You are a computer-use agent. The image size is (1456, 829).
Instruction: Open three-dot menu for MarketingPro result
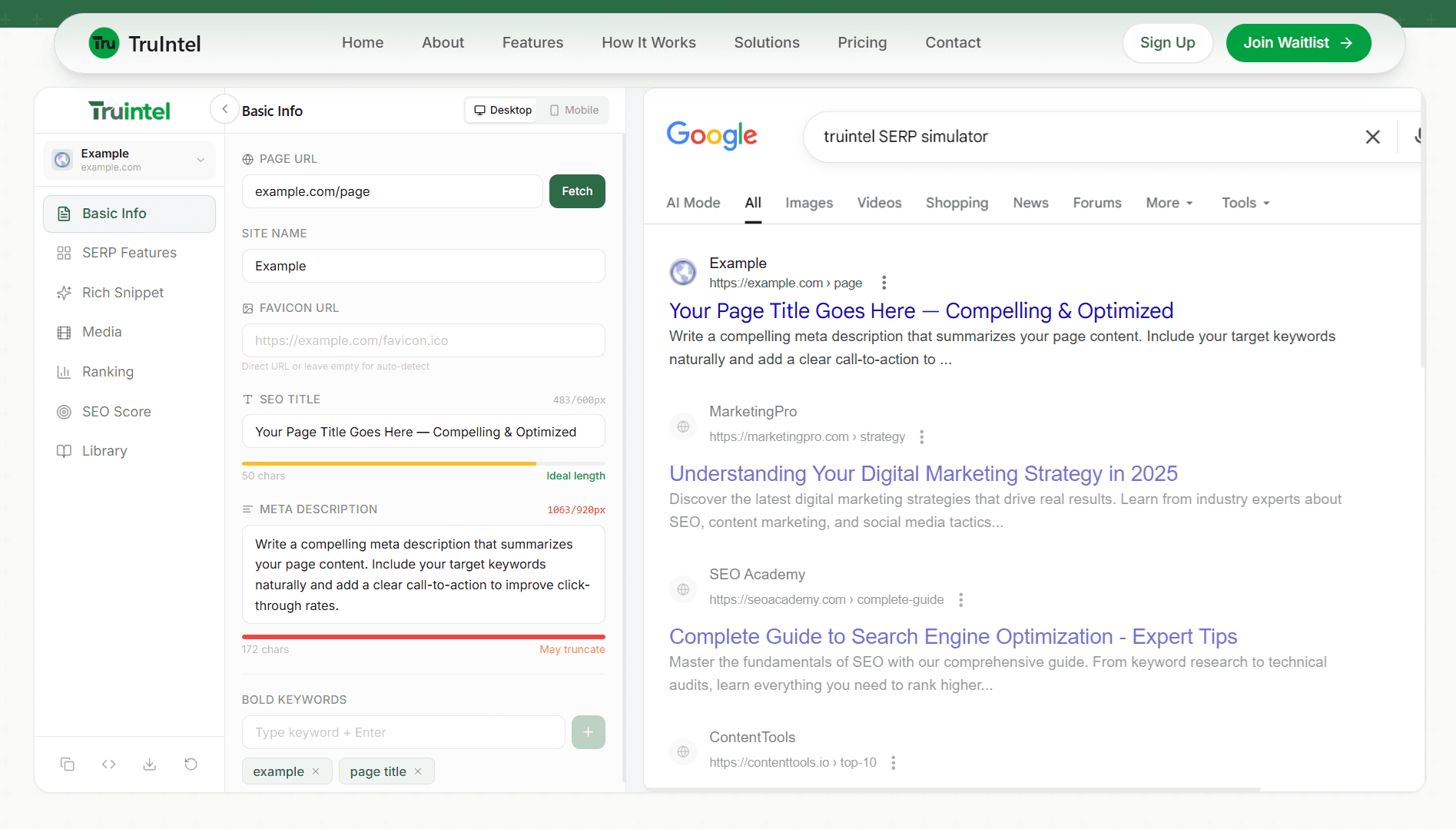click(x=921, y=436)
